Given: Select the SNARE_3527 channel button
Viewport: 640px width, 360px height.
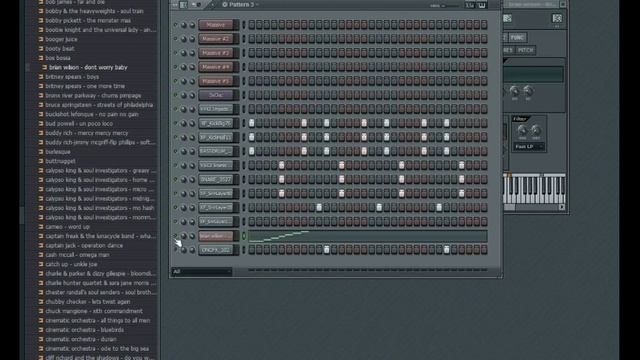Looking at the screenshot, I should coord(216,180).
